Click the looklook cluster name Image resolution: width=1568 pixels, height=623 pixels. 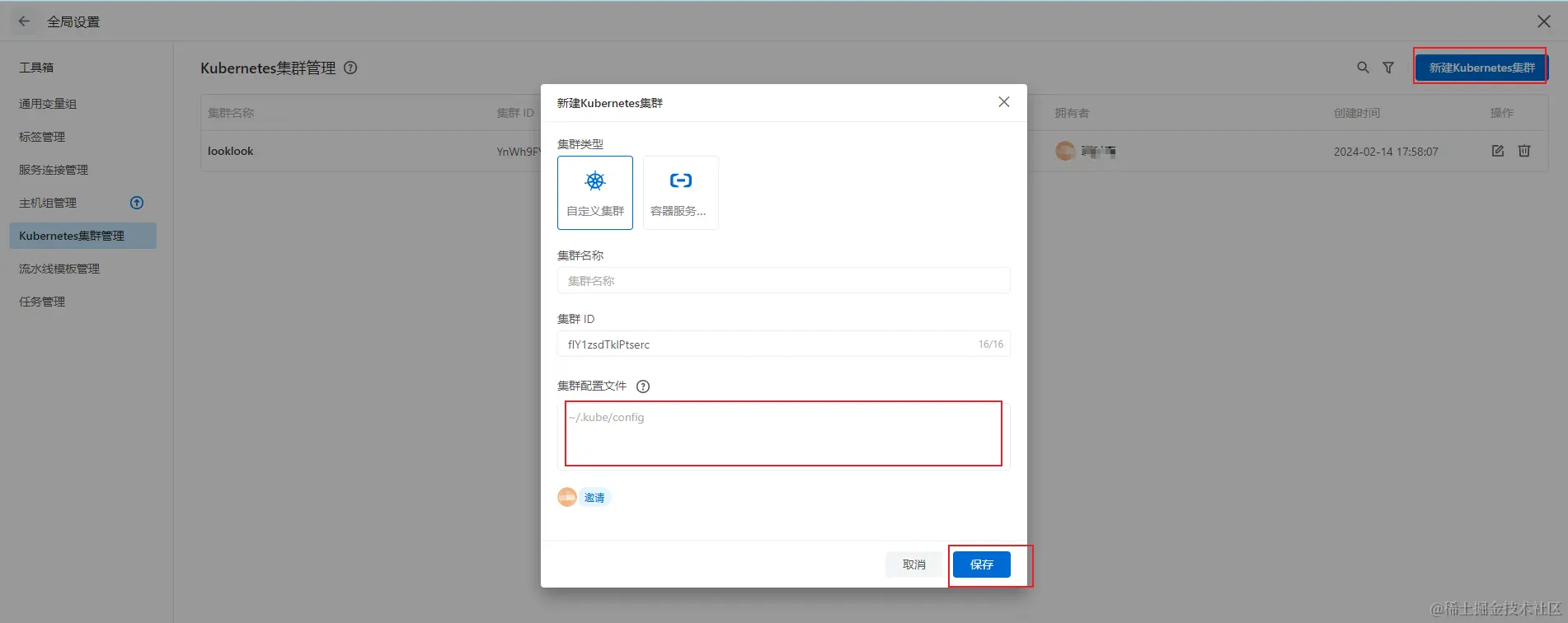[231, 152]
